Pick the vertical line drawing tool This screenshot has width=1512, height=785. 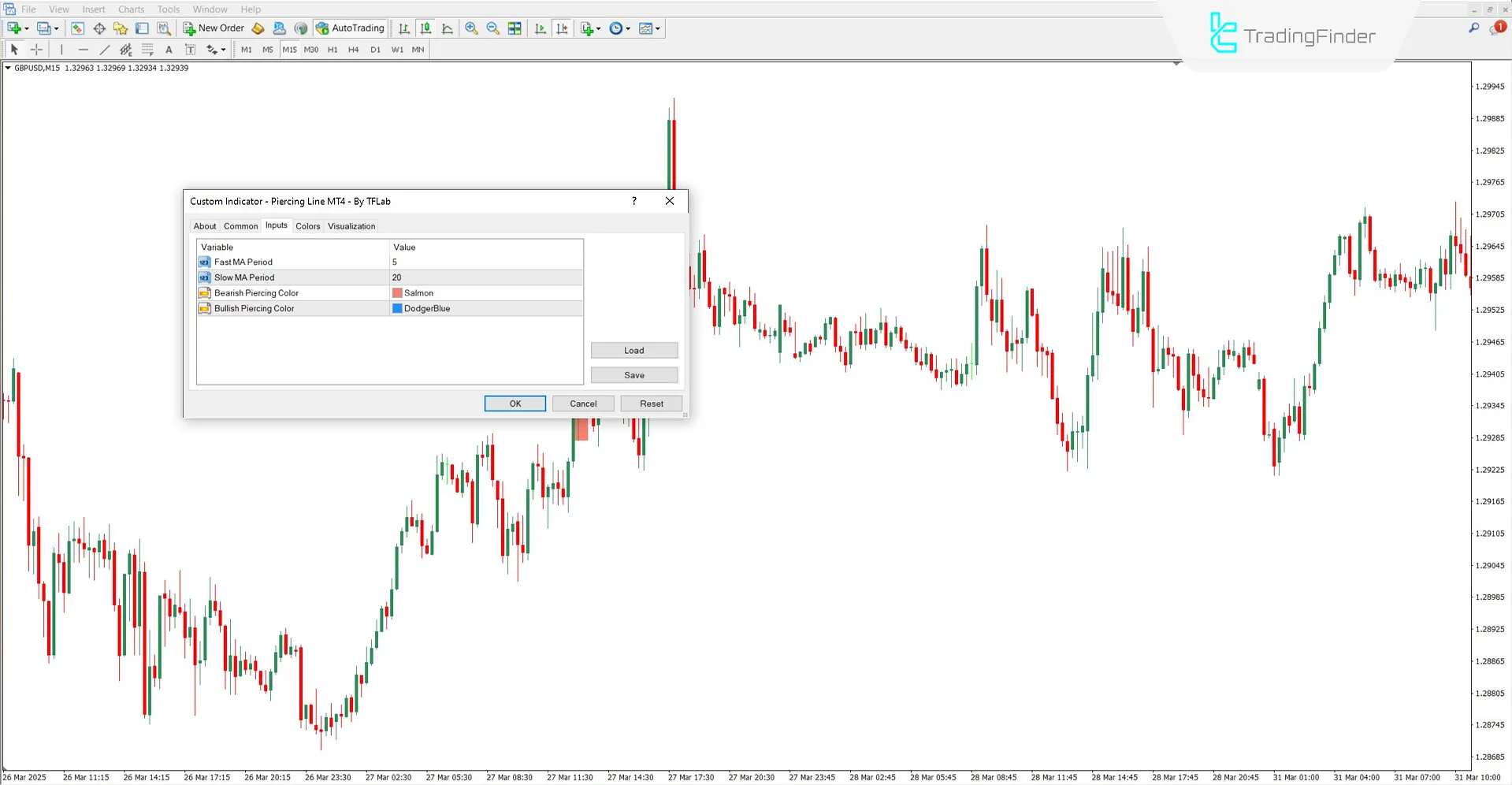61,49
